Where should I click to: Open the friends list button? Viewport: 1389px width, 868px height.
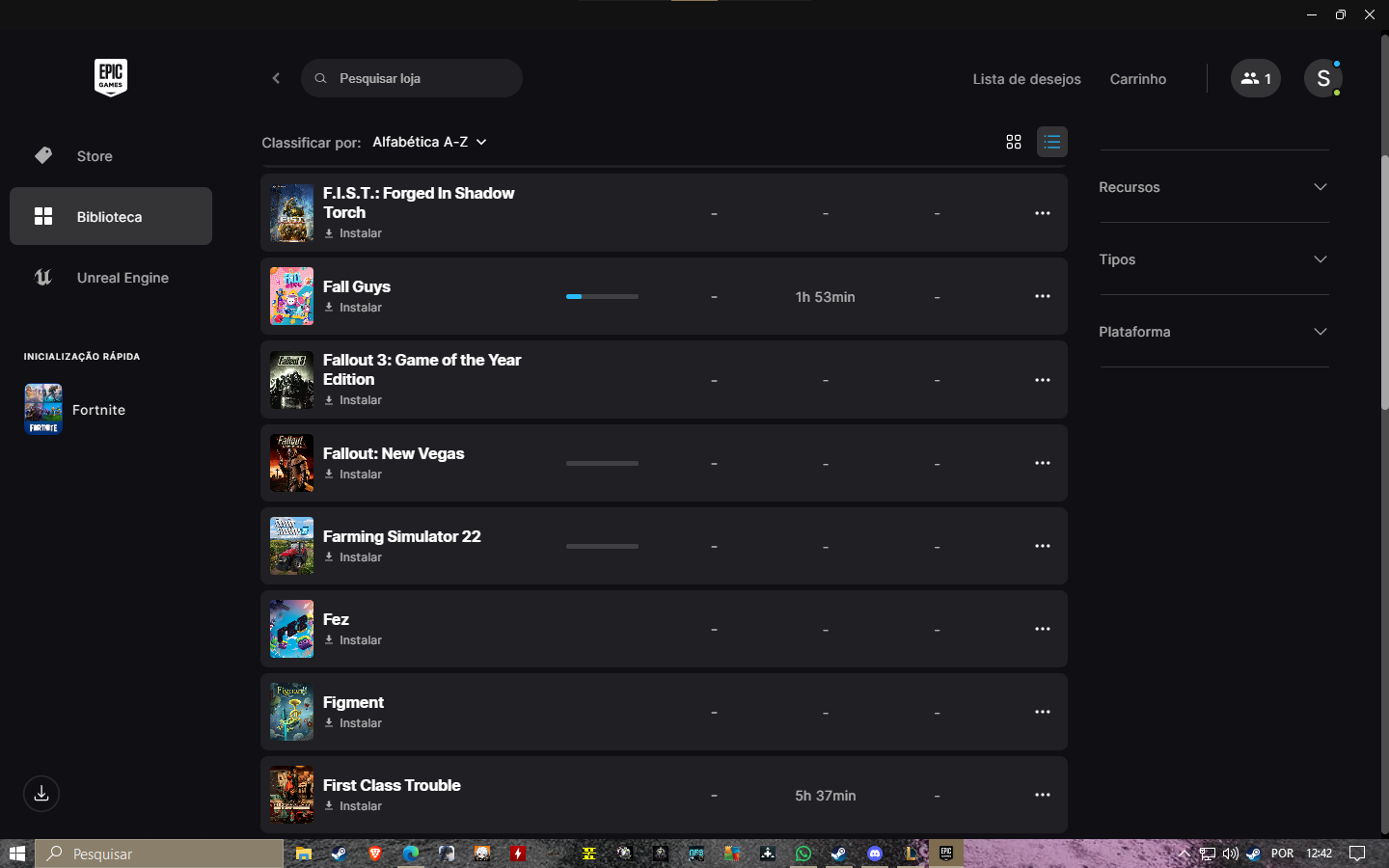[1256, 78]
